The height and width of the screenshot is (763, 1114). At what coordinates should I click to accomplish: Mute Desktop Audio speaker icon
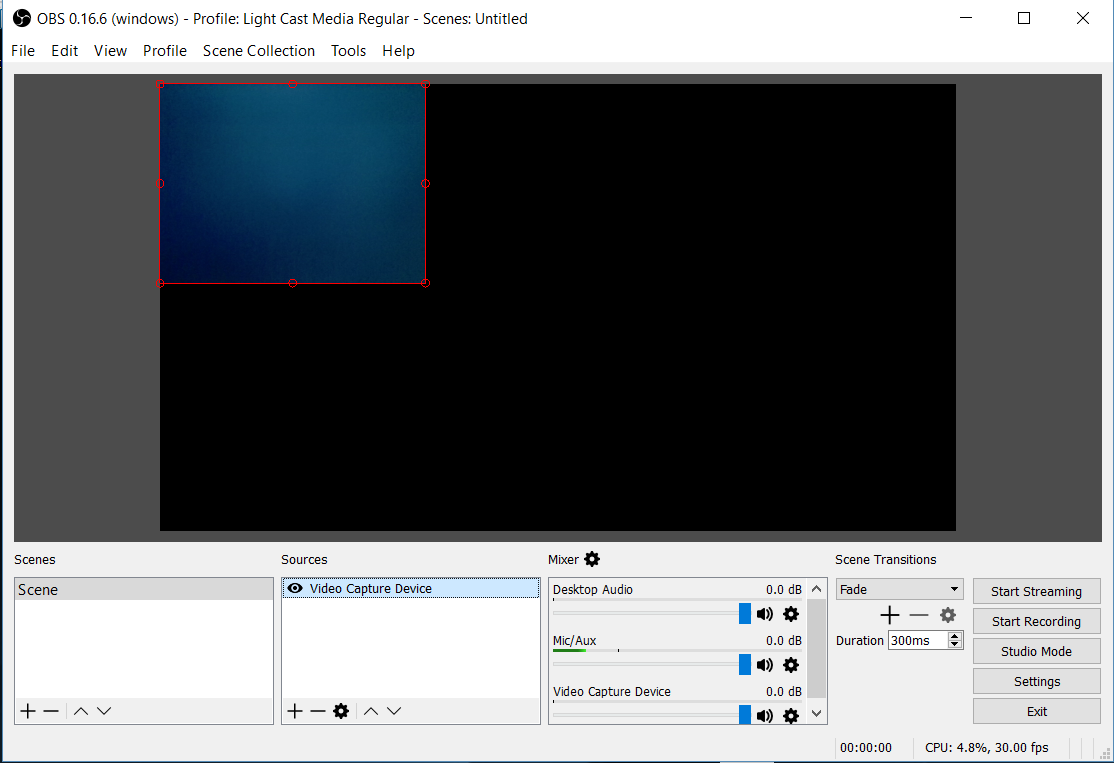point(765,614)
